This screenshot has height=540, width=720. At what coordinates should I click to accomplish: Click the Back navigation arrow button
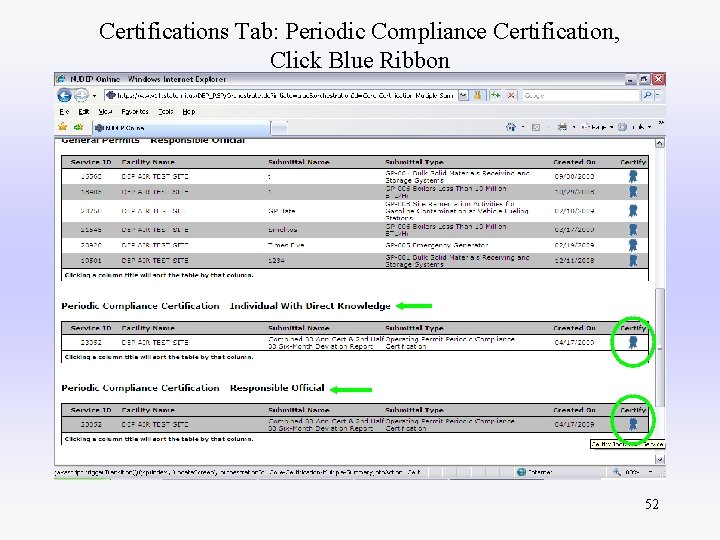64,95
